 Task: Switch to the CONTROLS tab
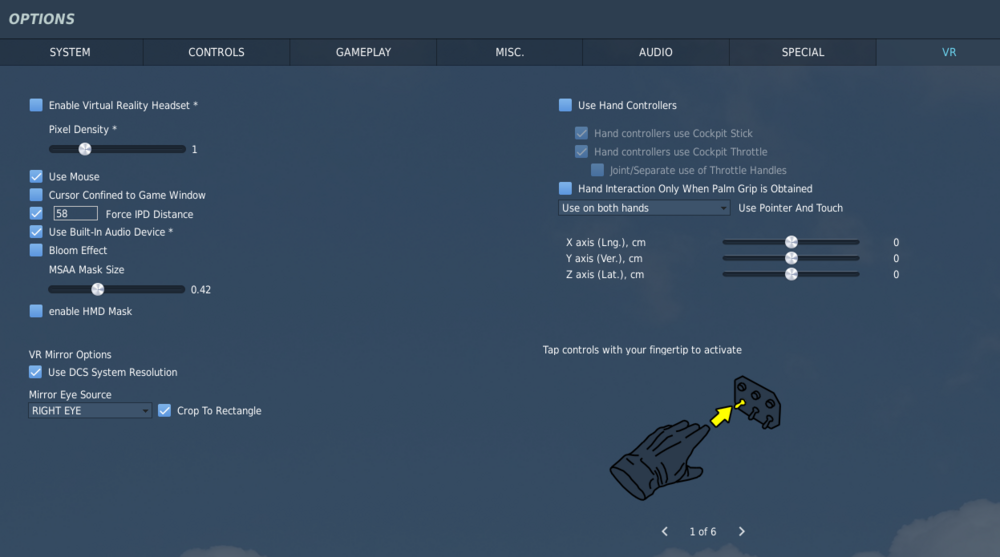[x=216, y=52]
